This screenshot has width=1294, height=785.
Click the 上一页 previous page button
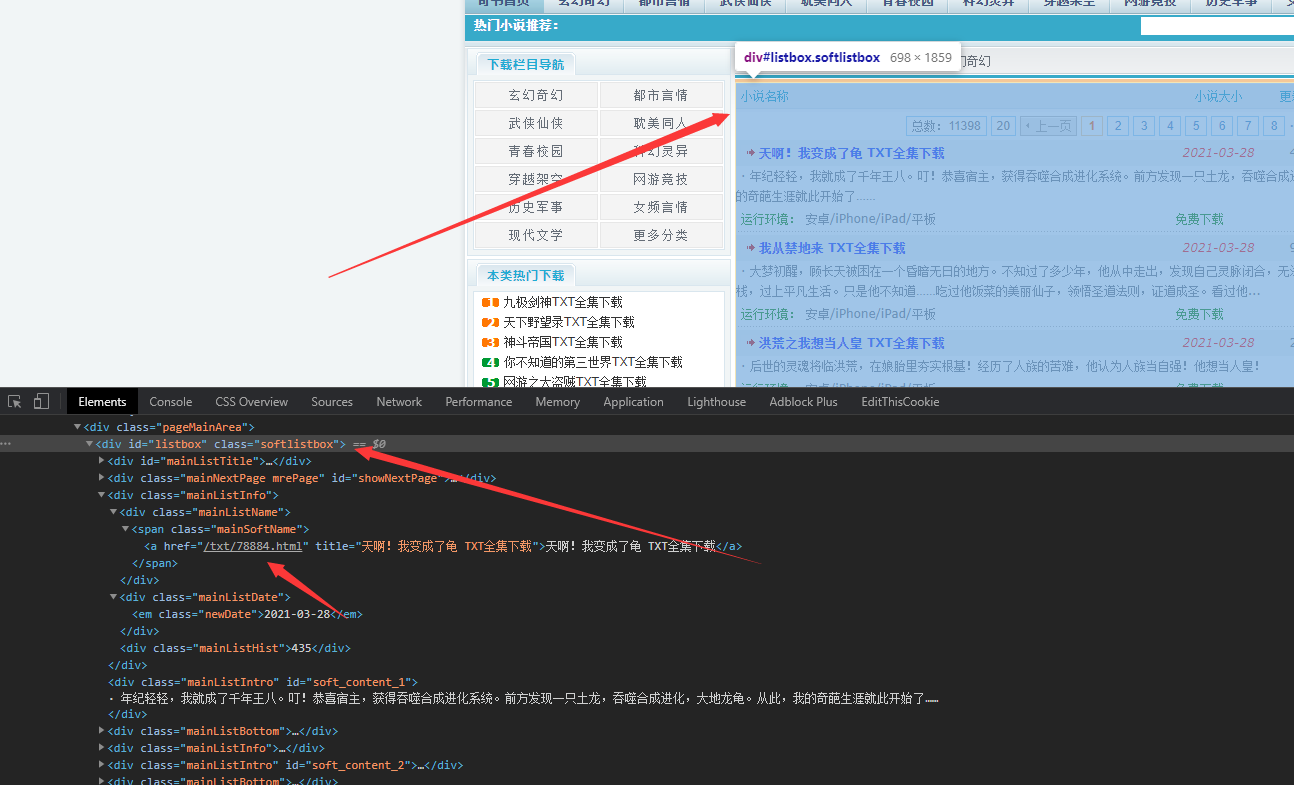(1048, 126)
